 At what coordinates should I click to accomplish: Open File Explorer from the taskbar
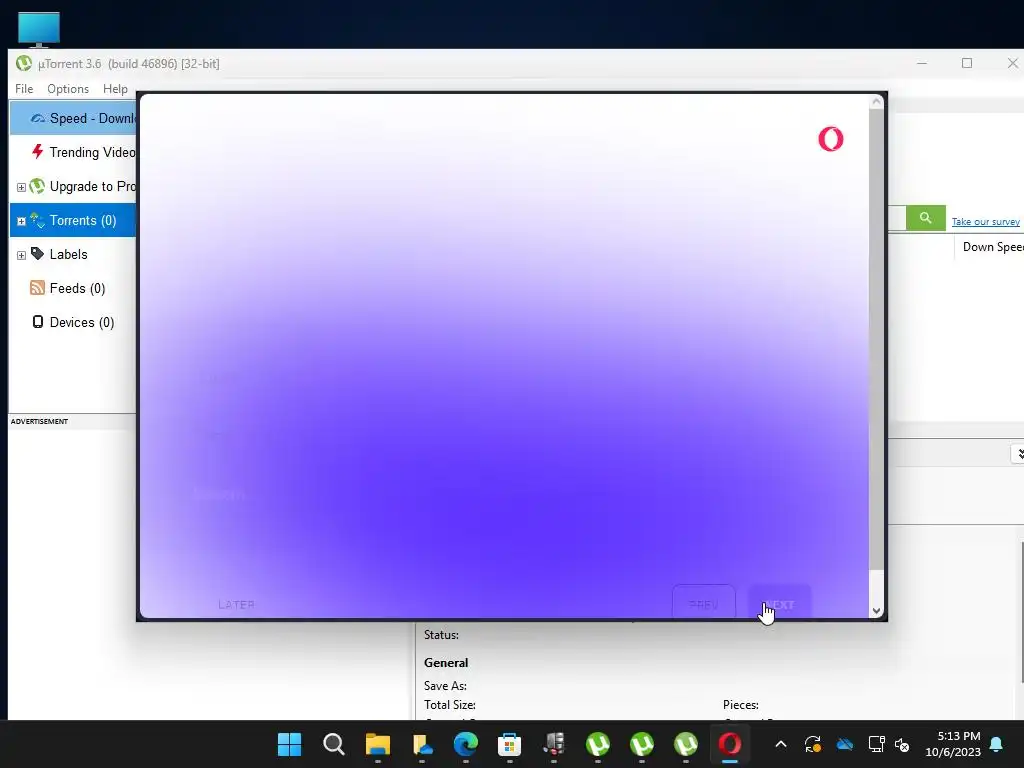pyautogui.click(x=377, y=744)
